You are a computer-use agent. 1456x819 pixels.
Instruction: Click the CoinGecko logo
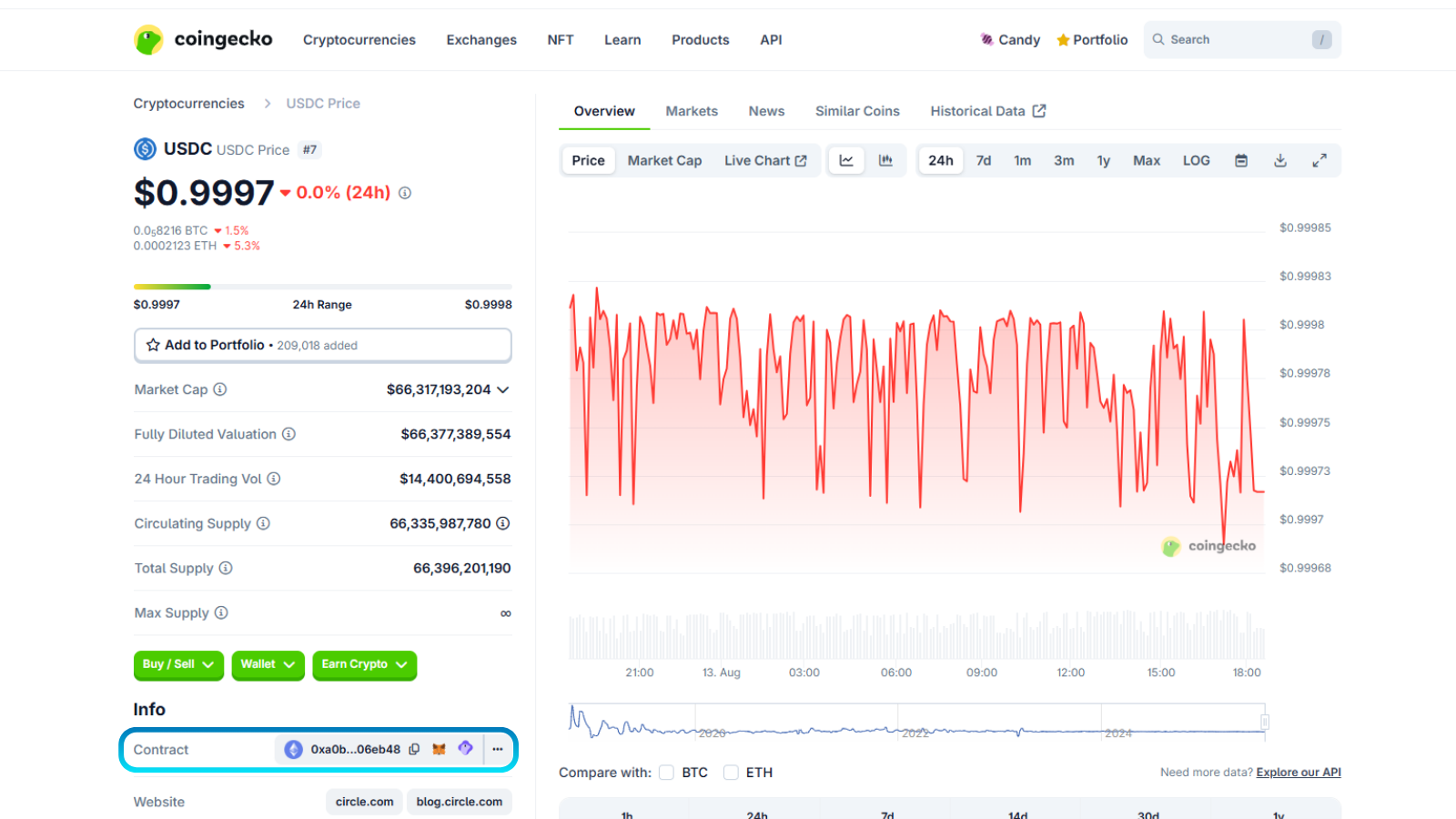click(x=203, y=39)
